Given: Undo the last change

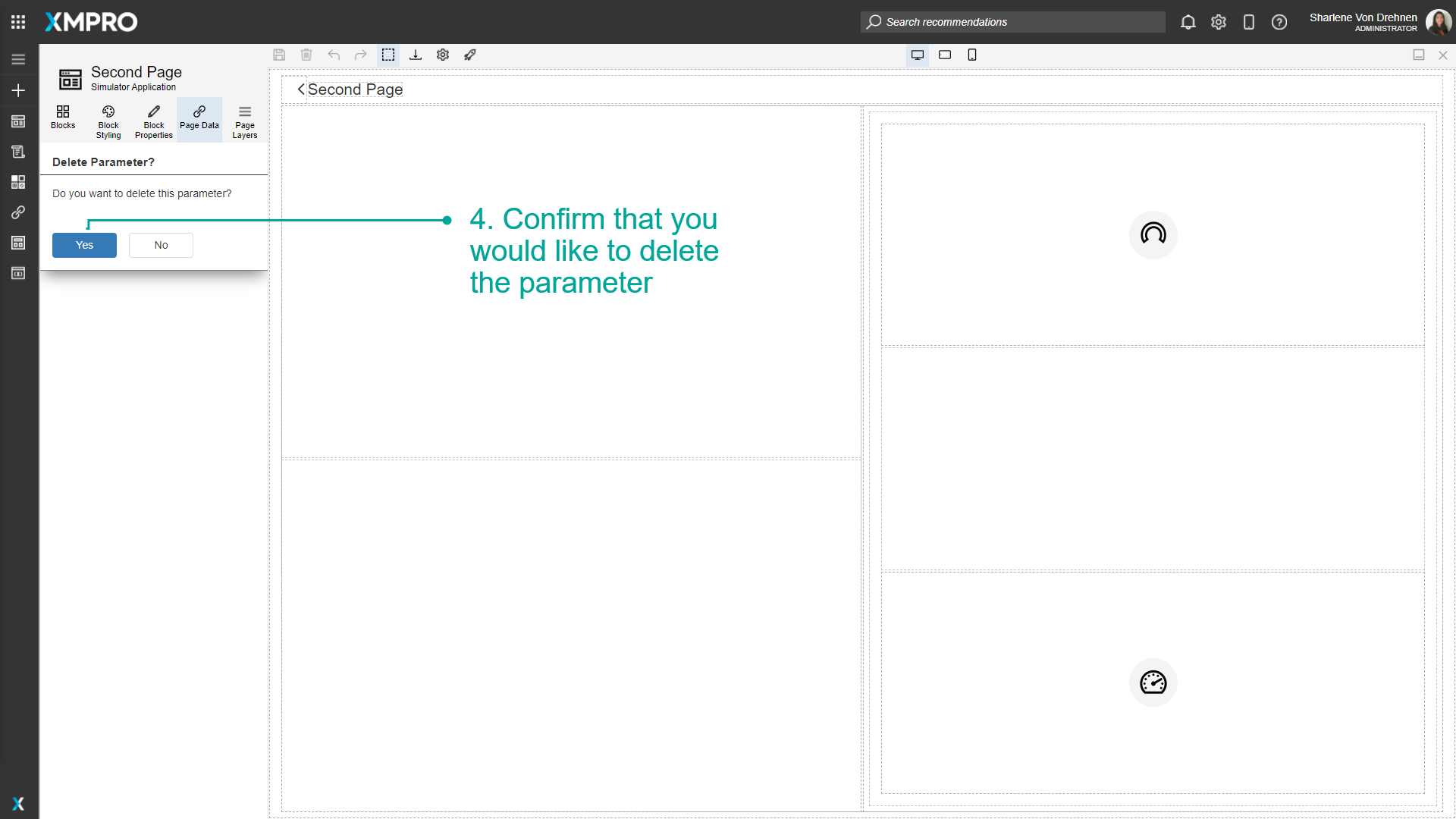Looking at the screenshot, I should pos(334,55).
